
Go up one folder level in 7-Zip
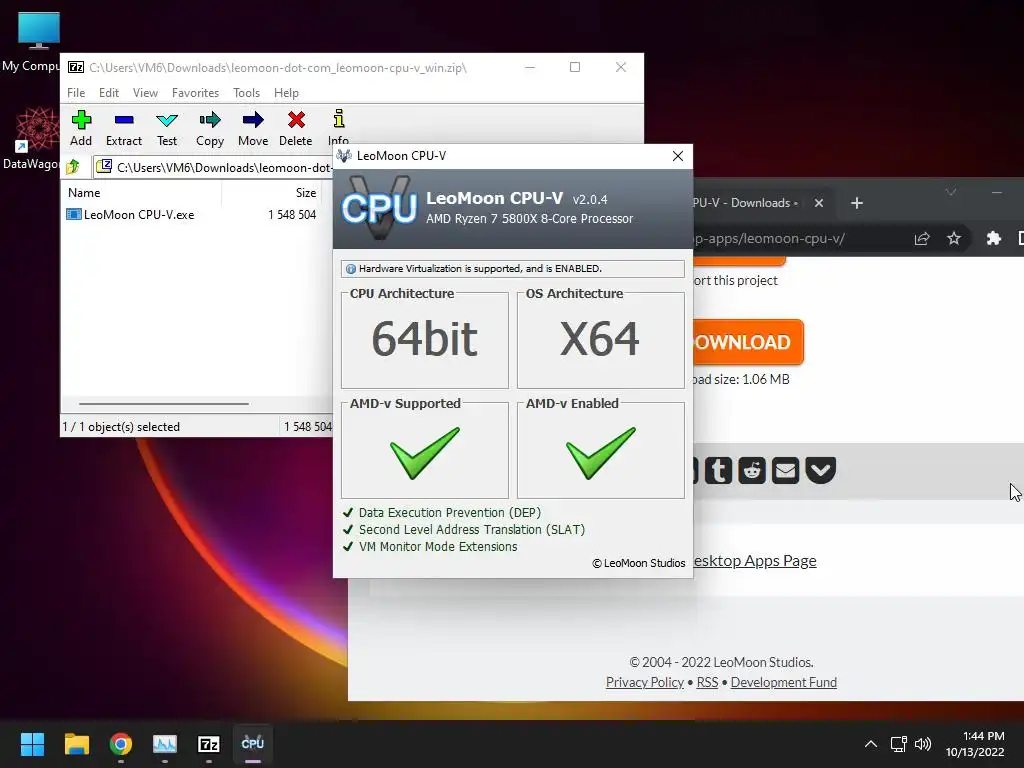click(x=73, y=167)
